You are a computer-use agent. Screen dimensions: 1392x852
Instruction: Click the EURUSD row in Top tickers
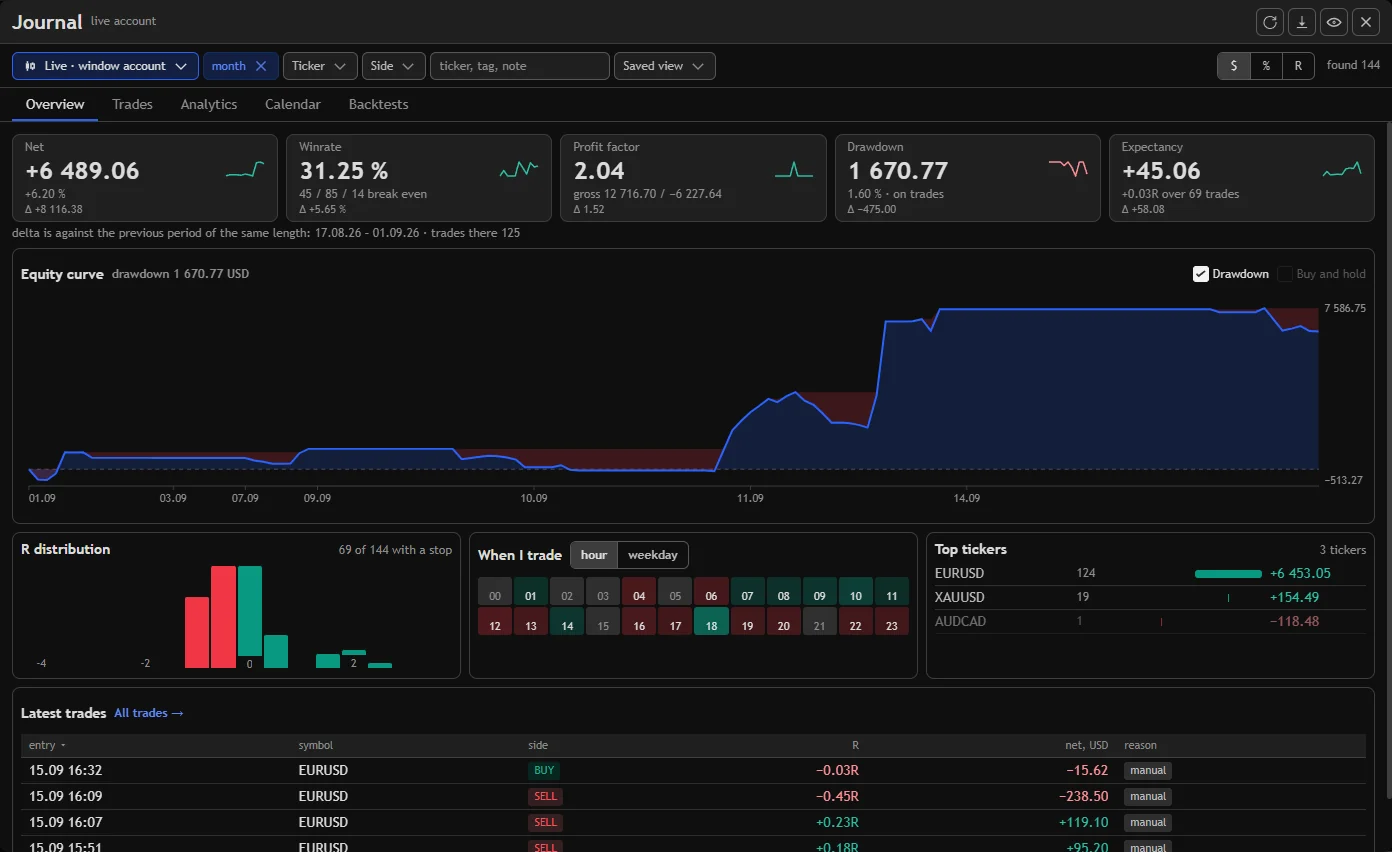pyautogui.click(x=1150, y=574)
